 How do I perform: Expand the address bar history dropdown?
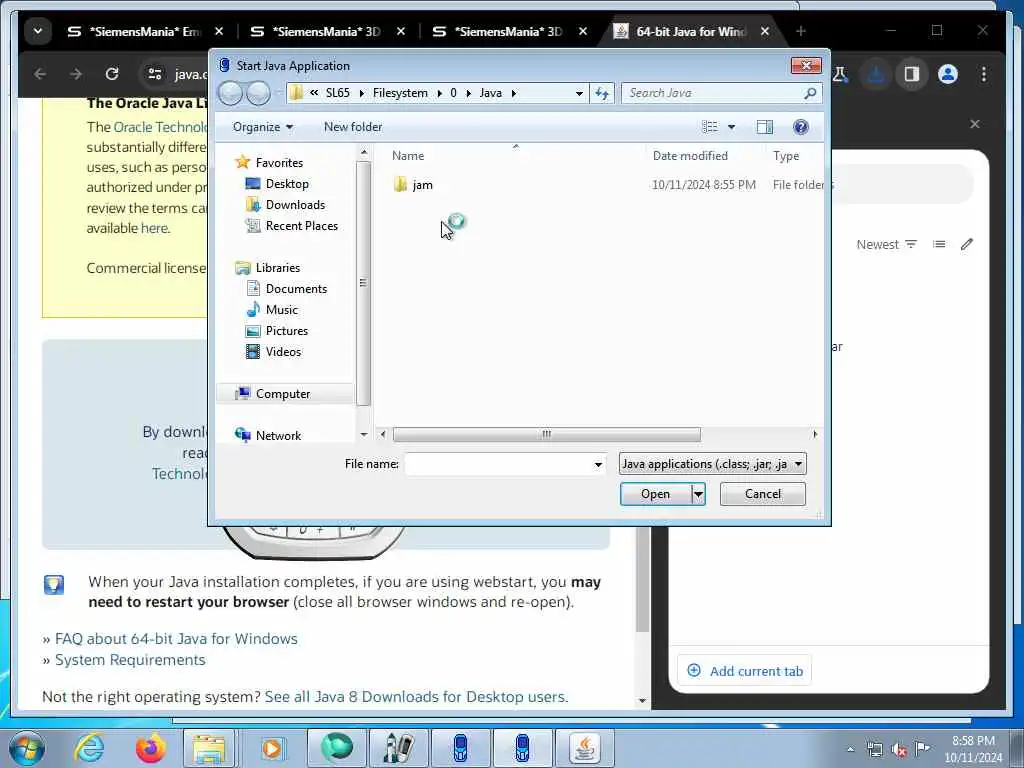(x=579, y=93)
